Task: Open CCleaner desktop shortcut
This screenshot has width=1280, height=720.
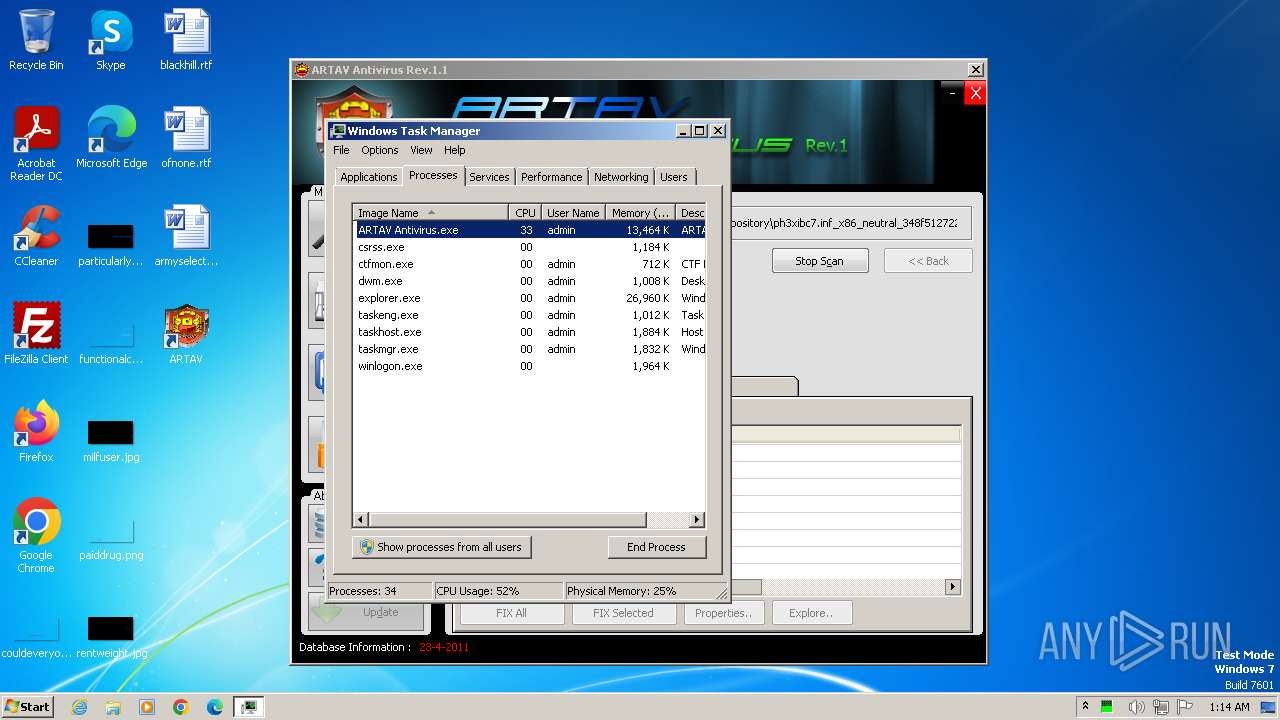Action: [36, 236]
